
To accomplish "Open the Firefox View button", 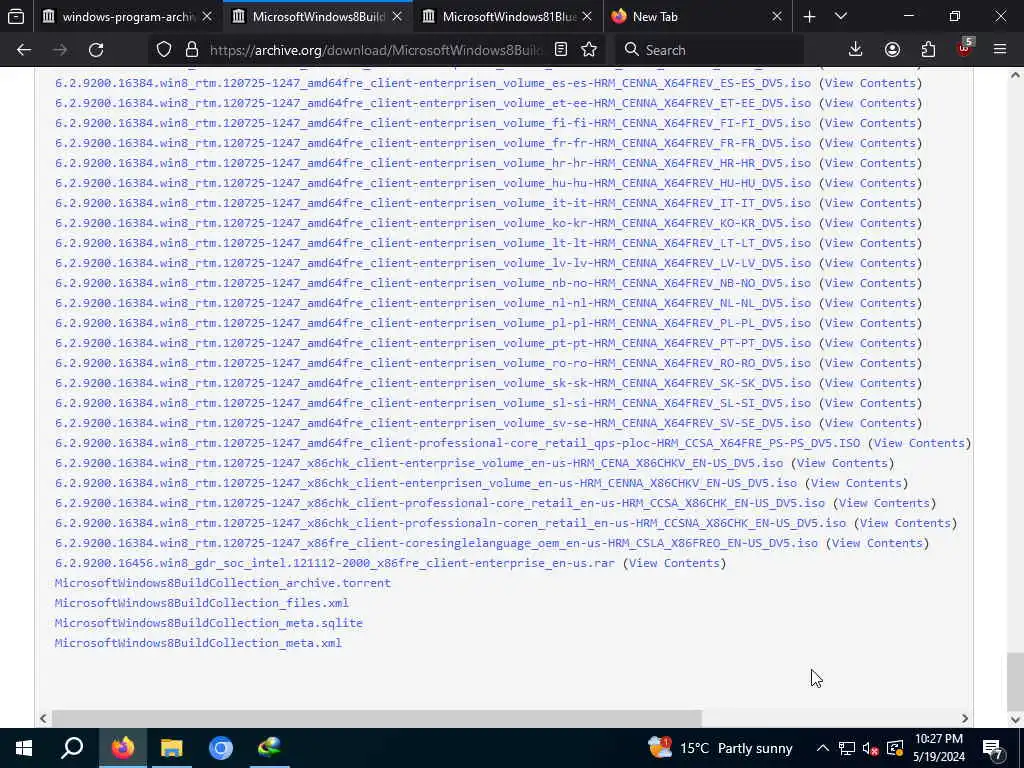I will tap(16, 16).
